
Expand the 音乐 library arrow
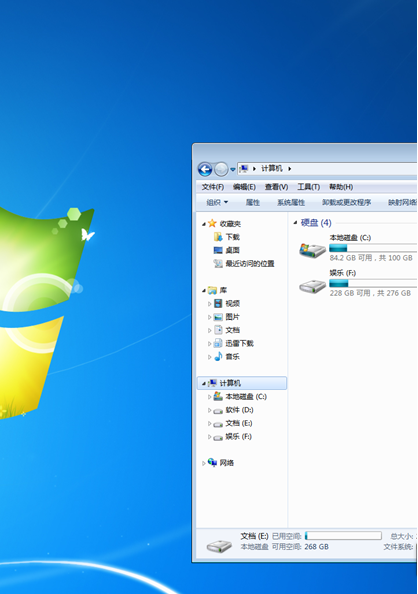point(209,357)
